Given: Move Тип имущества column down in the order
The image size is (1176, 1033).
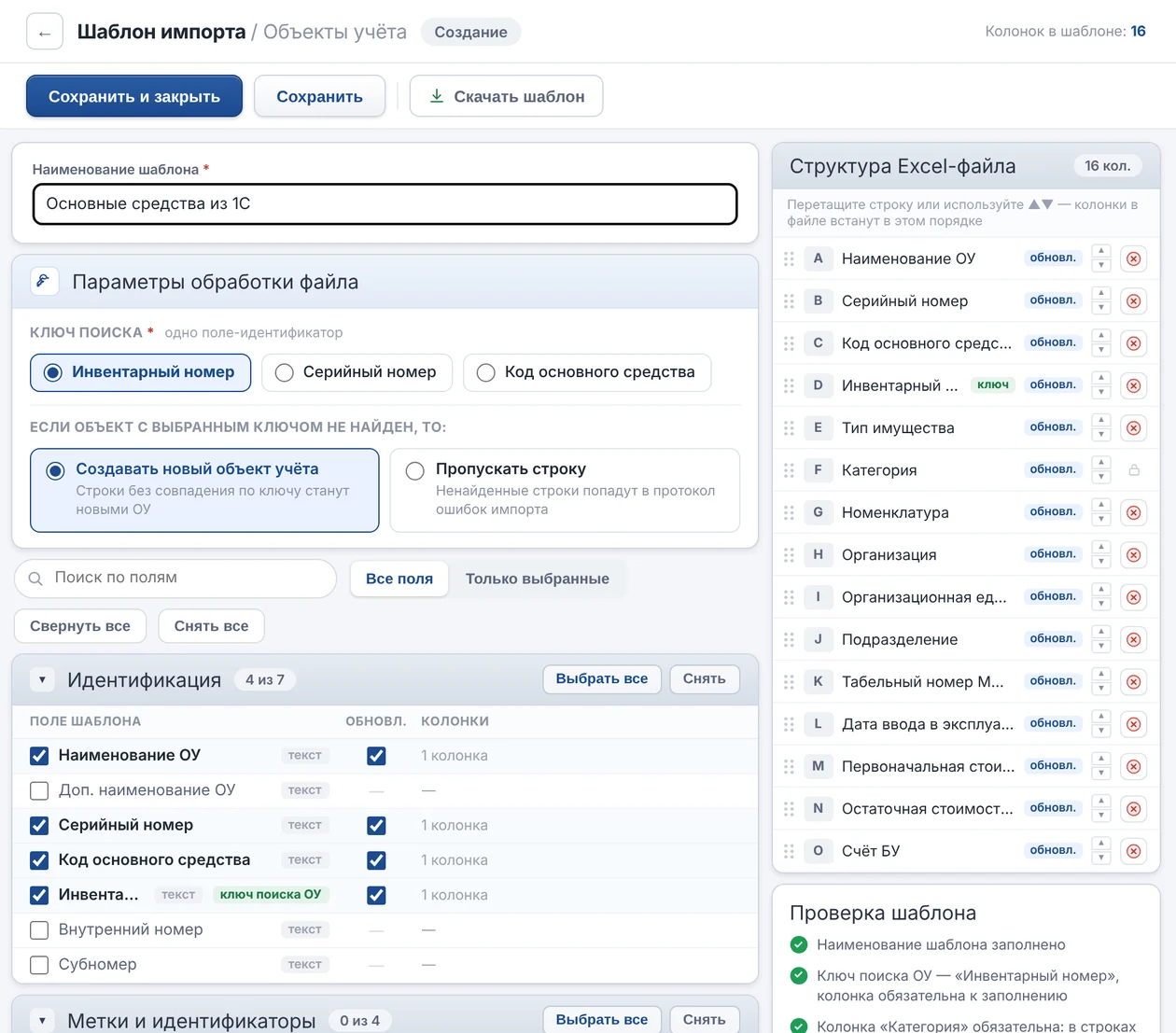Looking at the screenshot, I should 1101,435.
